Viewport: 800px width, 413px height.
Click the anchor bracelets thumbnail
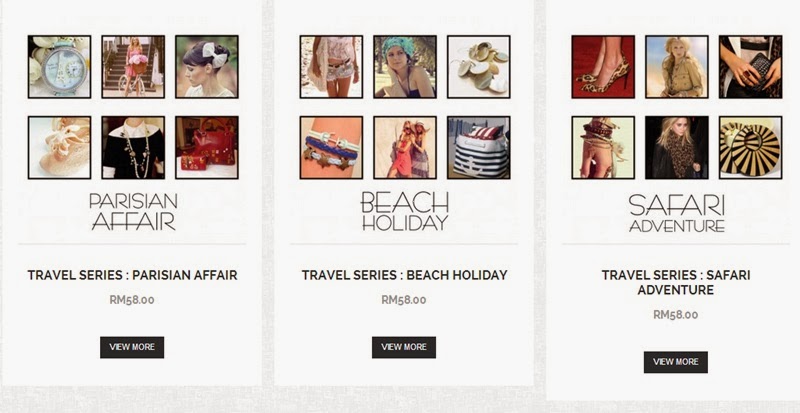[332, 148]
